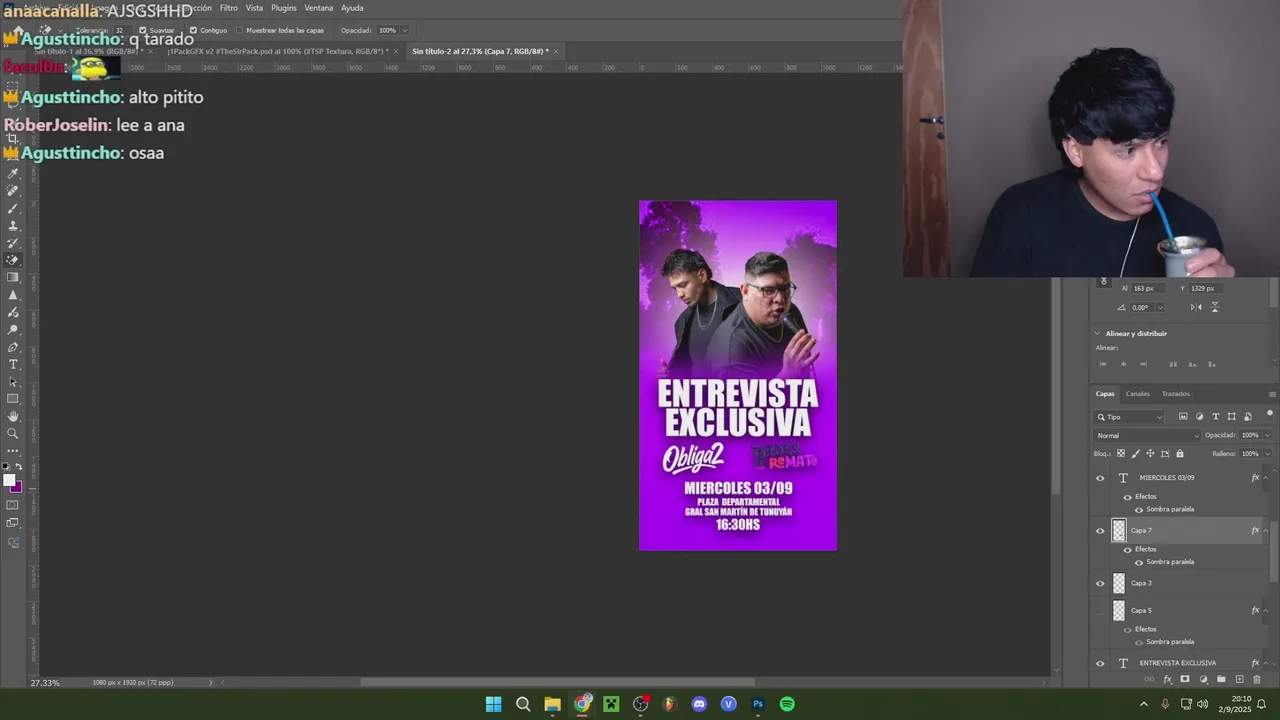Open the extra tools three-dots menu
Viewport: 1280px width, 720px height.
pos(13,450)
